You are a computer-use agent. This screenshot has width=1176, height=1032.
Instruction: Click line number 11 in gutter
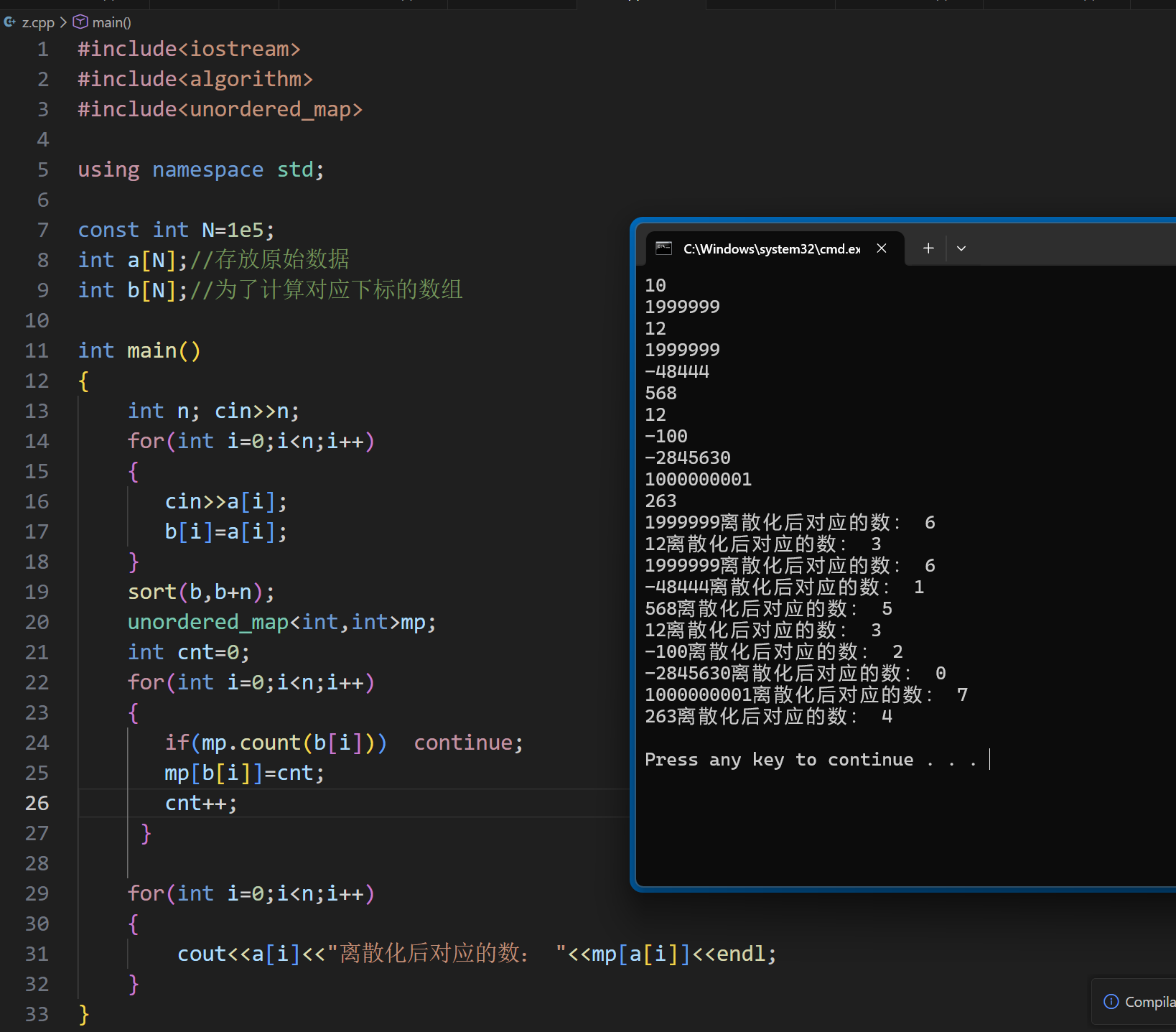pyautogui.click(x=37, y=350)
